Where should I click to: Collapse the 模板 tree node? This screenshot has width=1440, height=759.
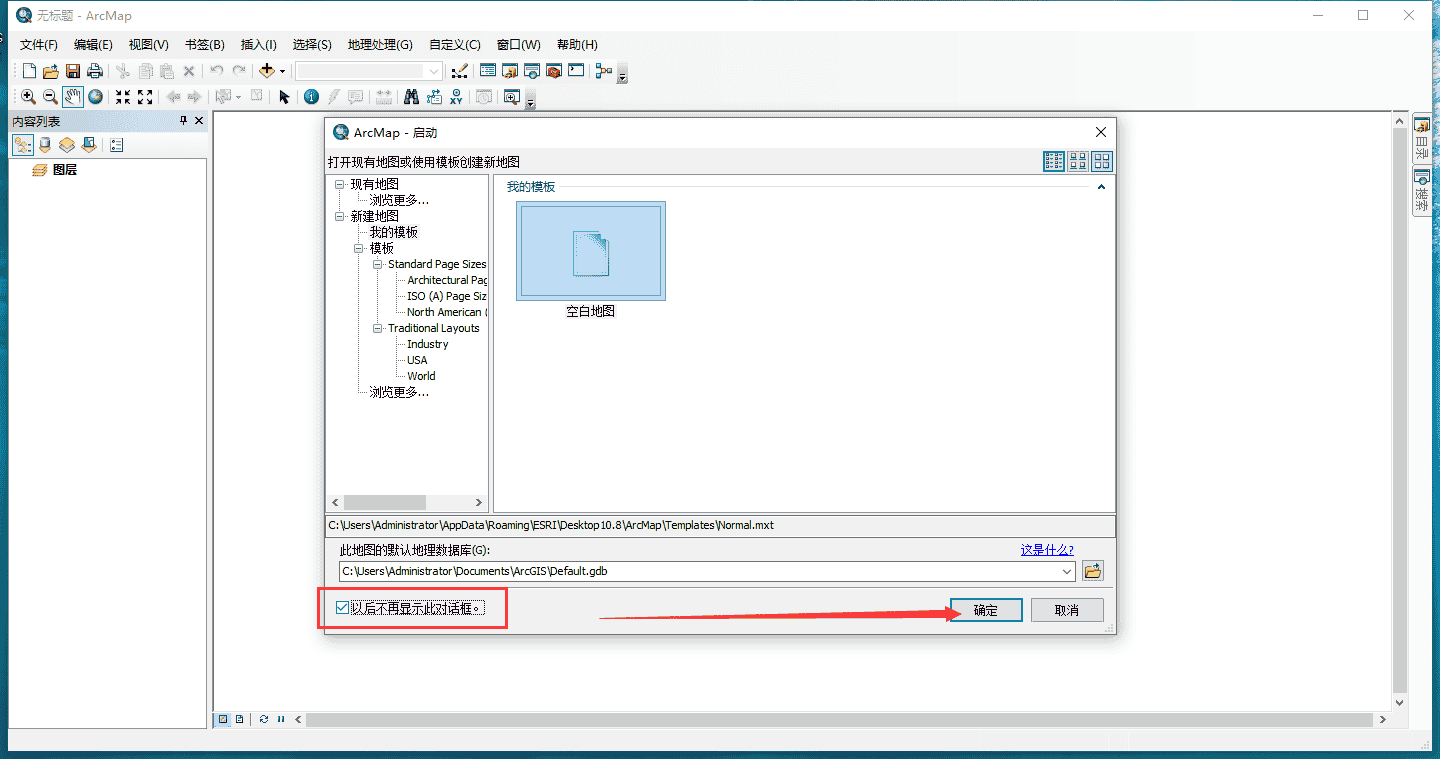(359, 248)
